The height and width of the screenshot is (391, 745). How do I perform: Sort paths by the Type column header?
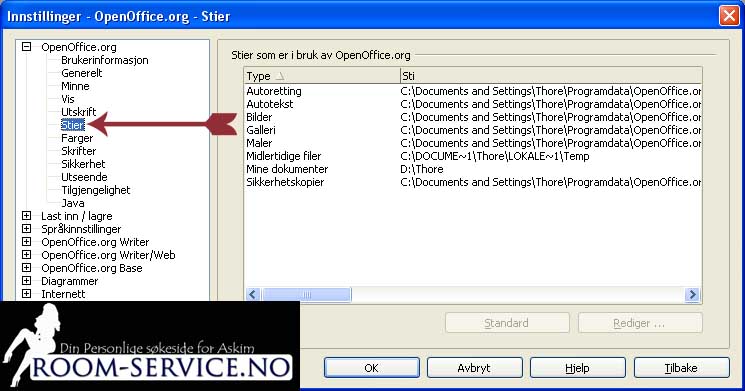pos(322,76)
